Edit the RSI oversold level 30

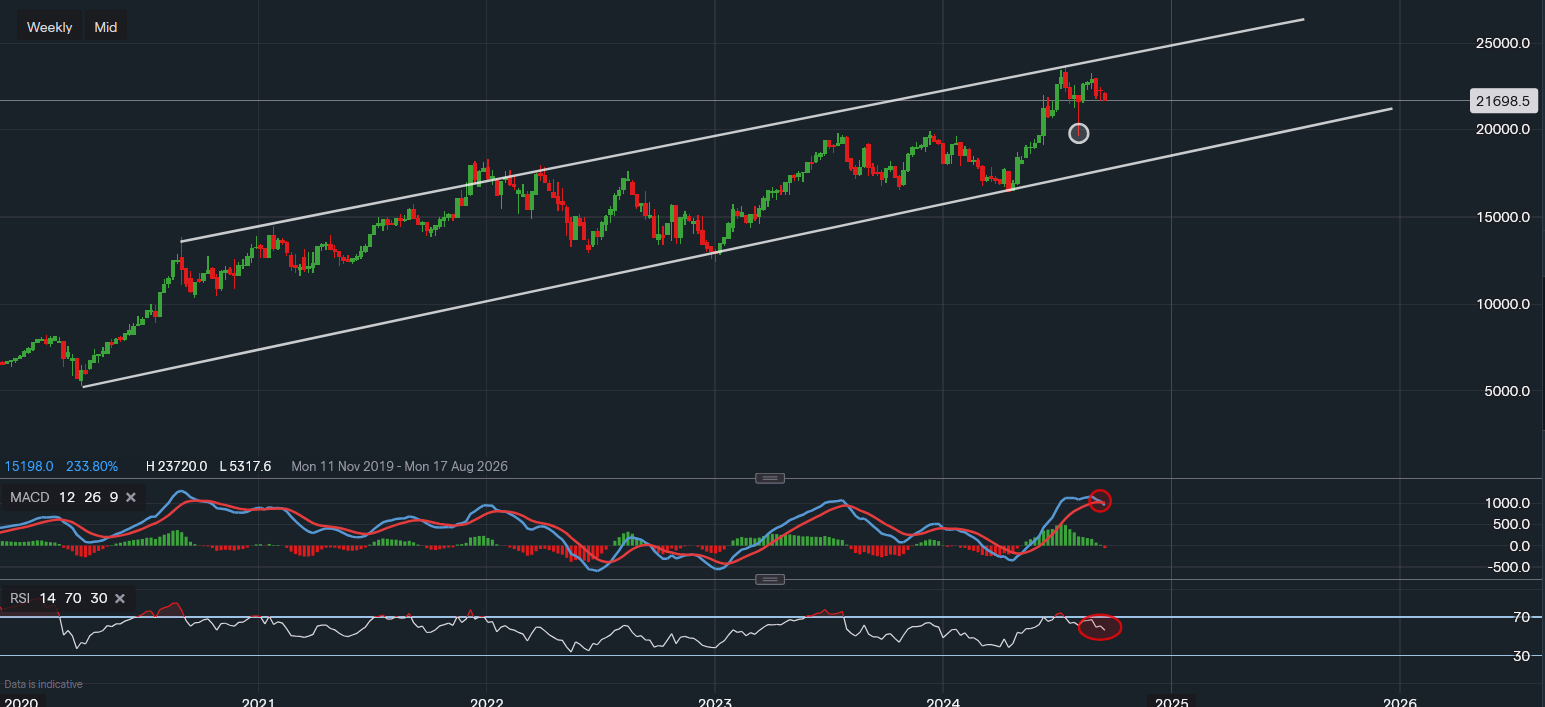point(98,598)
